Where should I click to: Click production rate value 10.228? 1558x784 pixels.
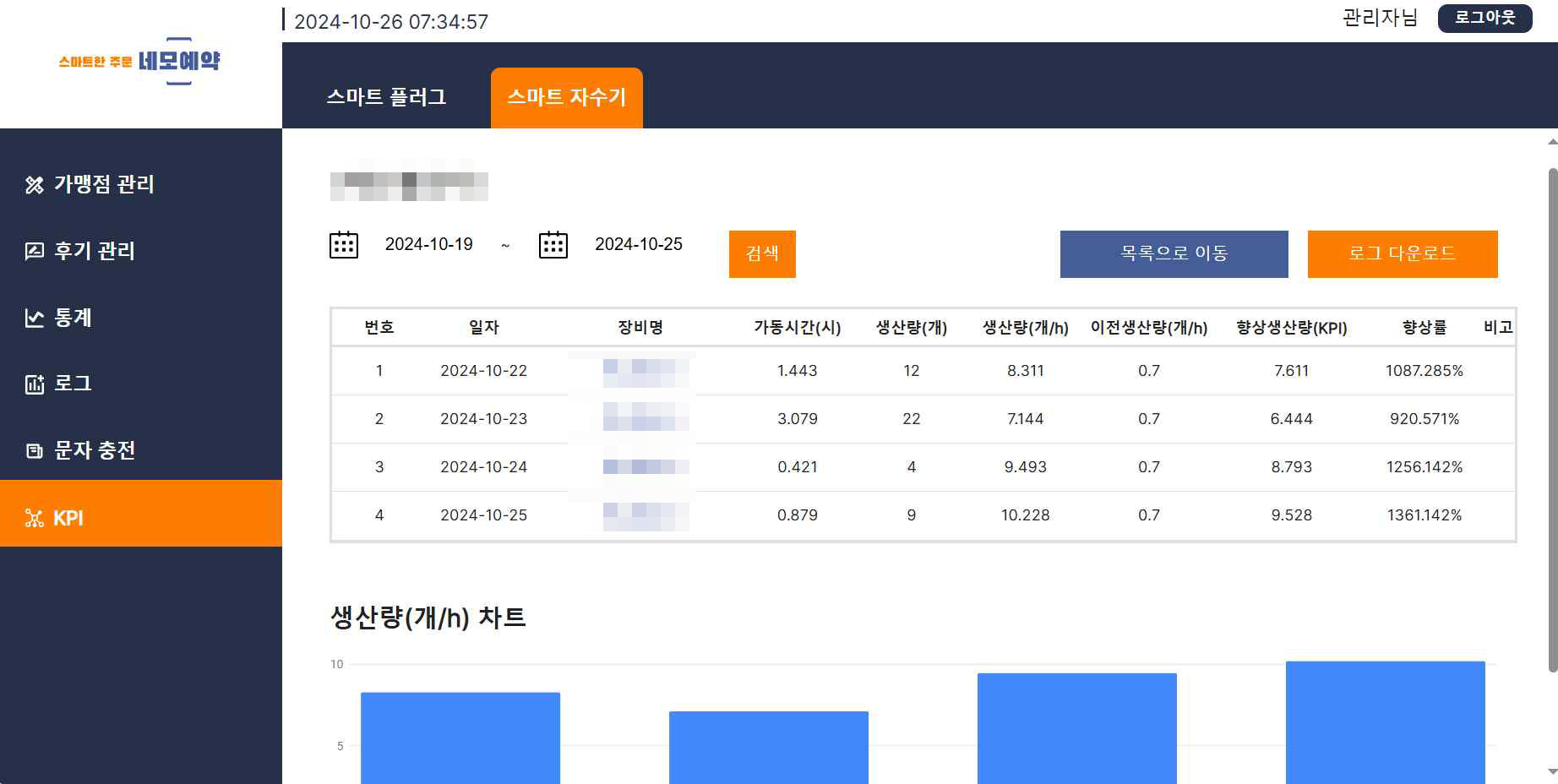click(x=1026, y=515)
